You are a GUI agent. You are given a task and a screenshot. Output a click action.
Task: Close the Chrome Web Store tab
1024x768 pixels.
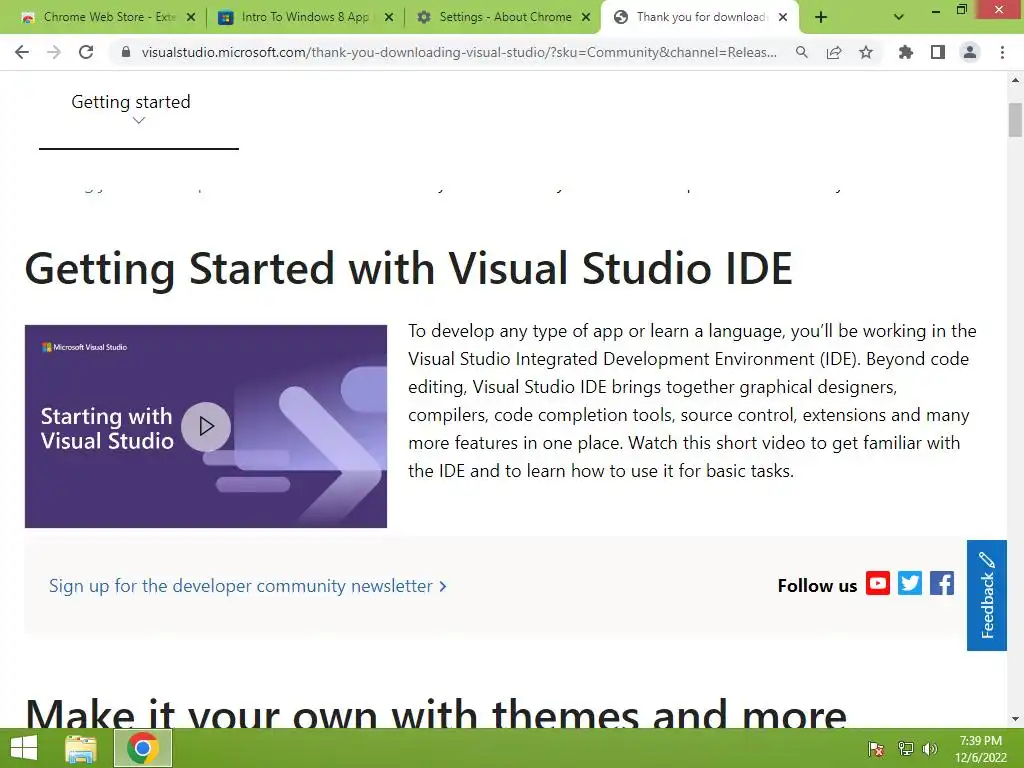click(191, 18)
